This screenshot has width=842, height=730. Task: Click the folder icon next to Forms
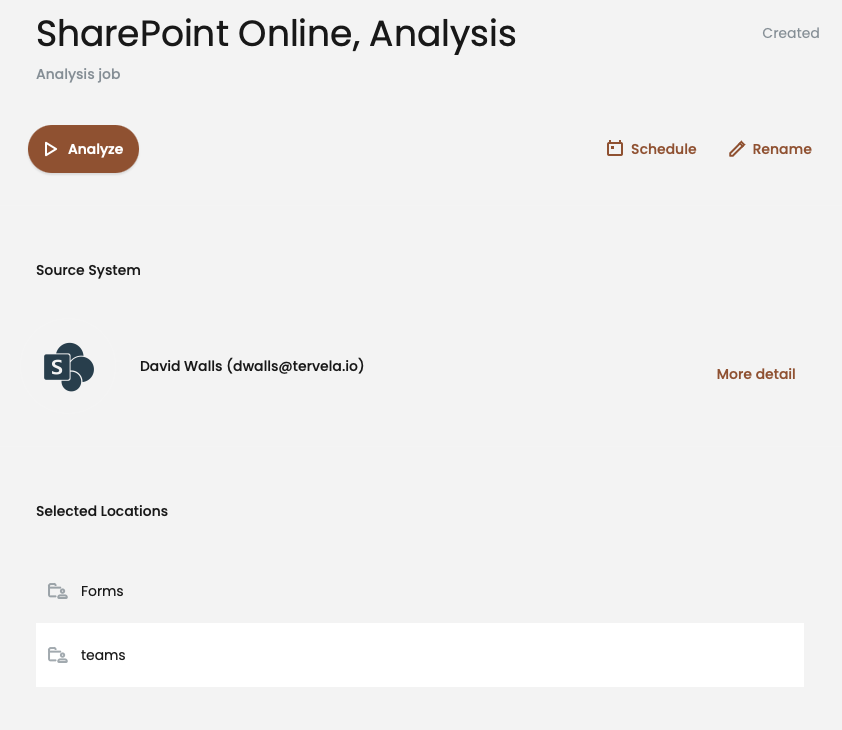click(57, 591)
